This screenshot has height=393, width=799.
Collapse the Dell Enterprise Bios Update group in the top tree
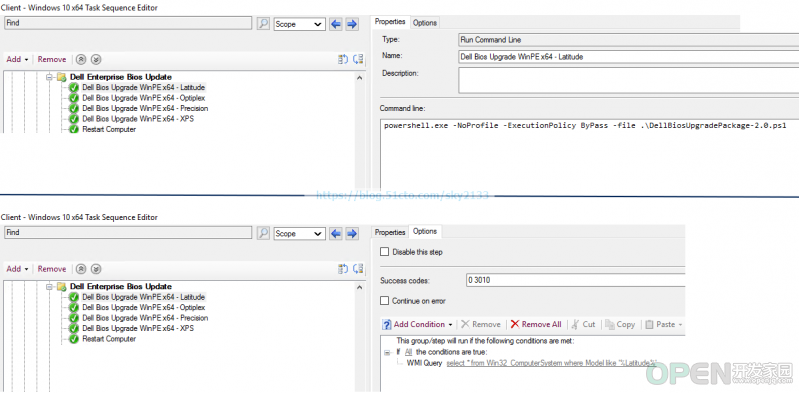click(49, 77)
